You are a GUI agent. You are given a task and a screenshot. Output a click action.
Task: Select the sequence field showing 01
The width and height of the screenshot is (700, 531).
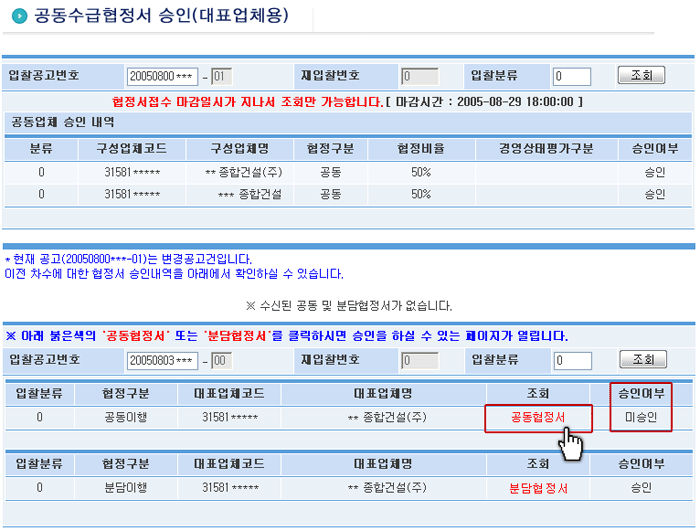[x=221, y=76]
